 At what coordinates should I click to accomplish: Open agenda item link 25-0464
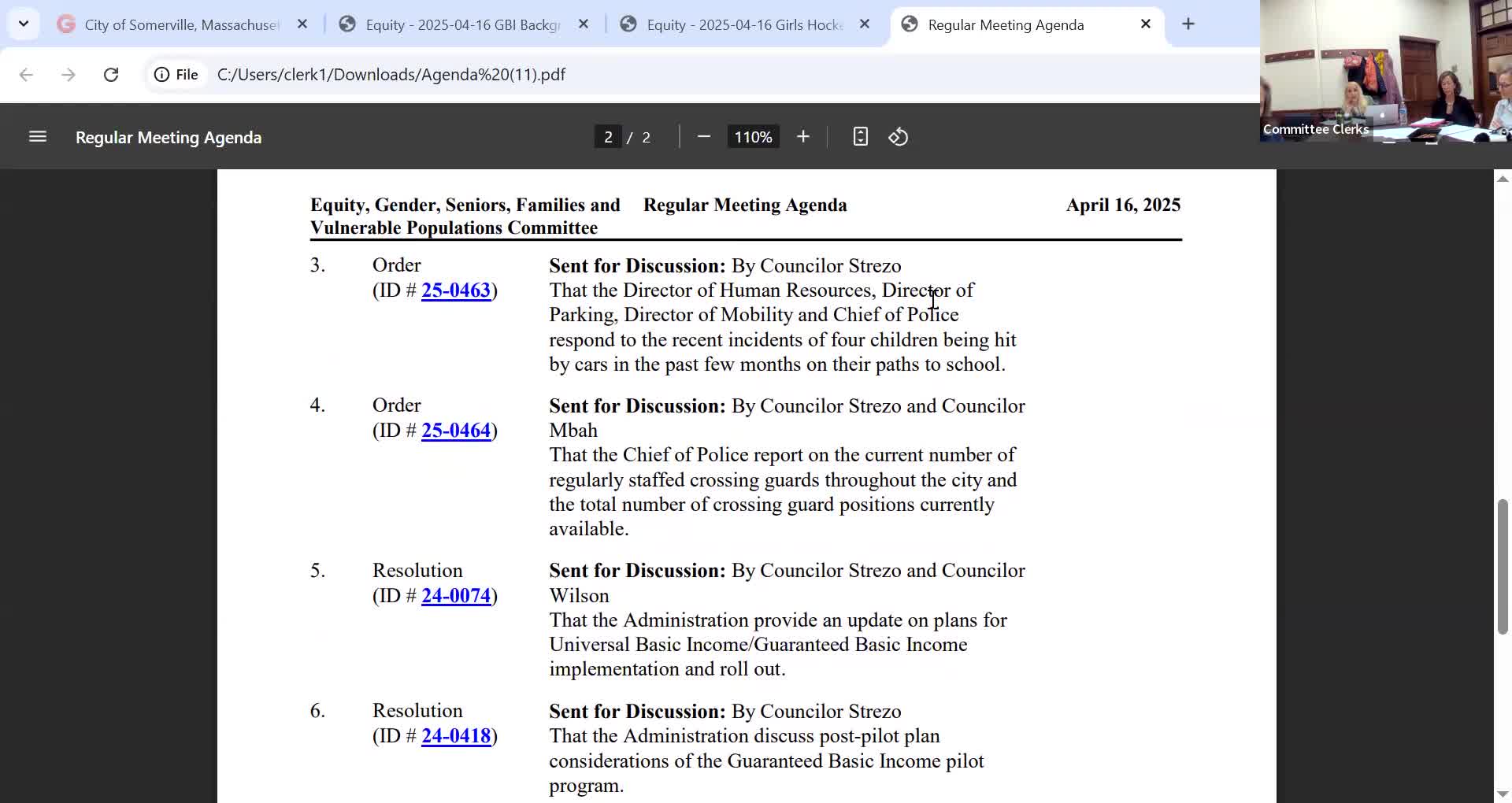(455, 431)
